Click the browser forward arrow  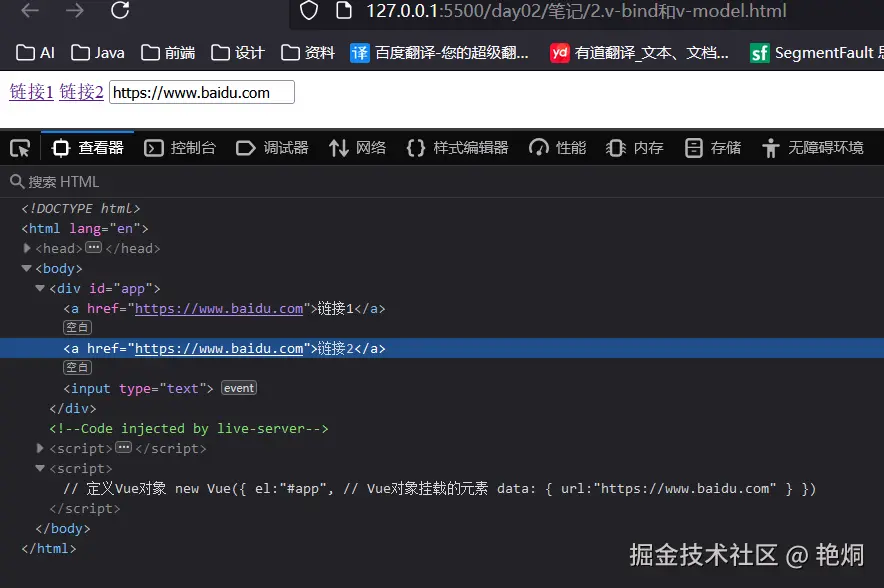(x=74, y=10)
